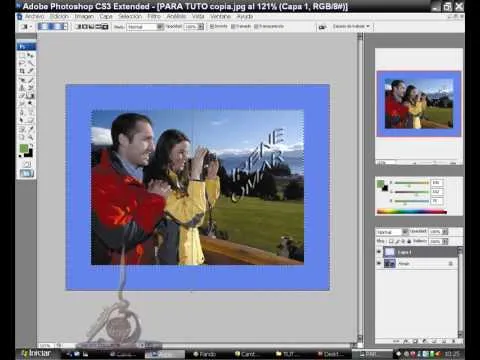
Task: Select the Magic Wand tool
Action: 31,63
